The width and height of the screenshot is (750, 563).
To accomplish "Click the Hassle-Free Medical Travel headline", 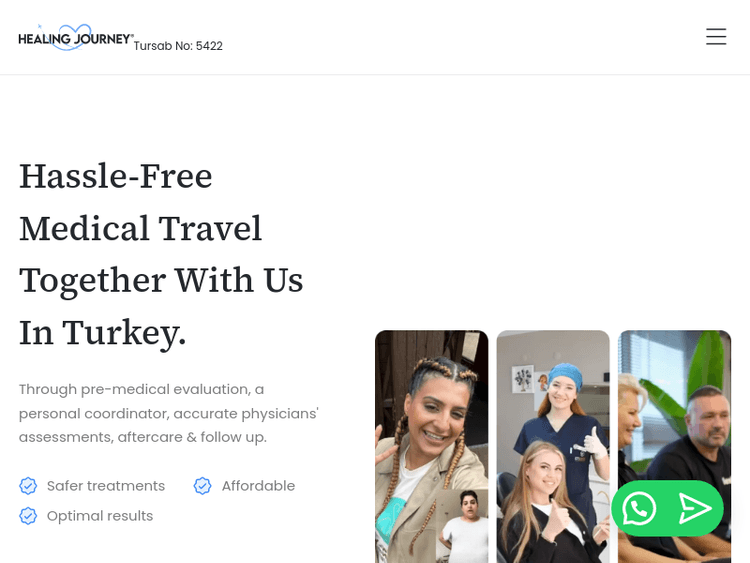I will pos(161,254).
